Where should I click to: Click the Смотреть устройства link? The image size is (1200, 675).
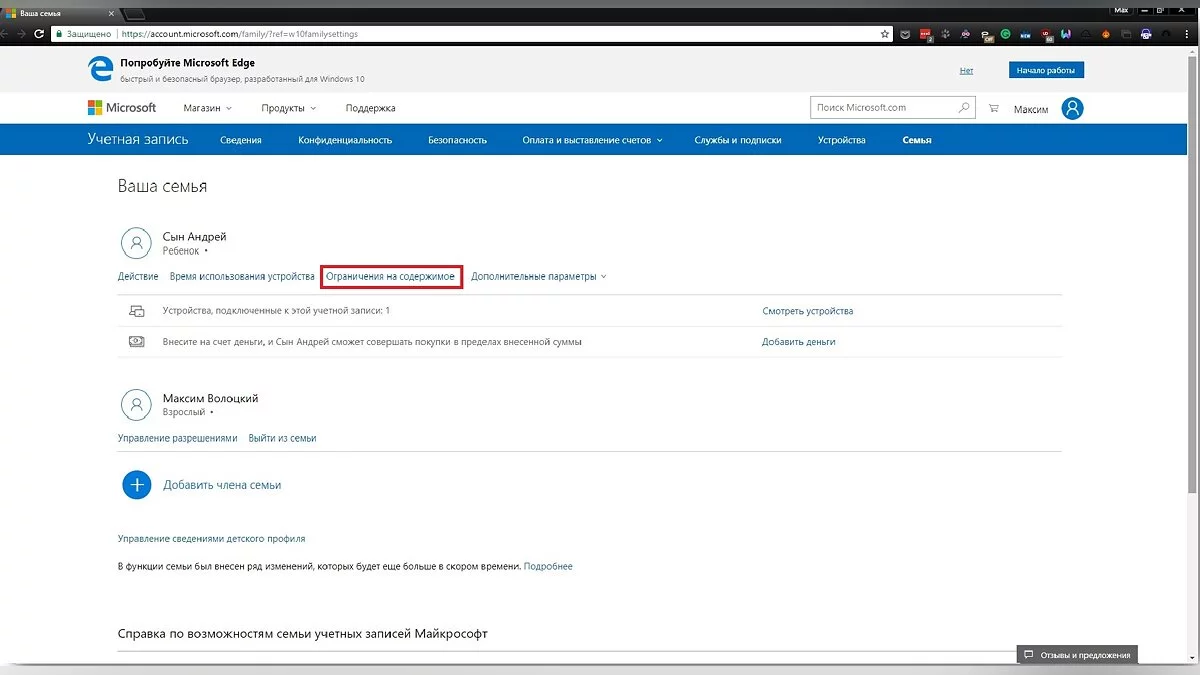pos(807,311)
